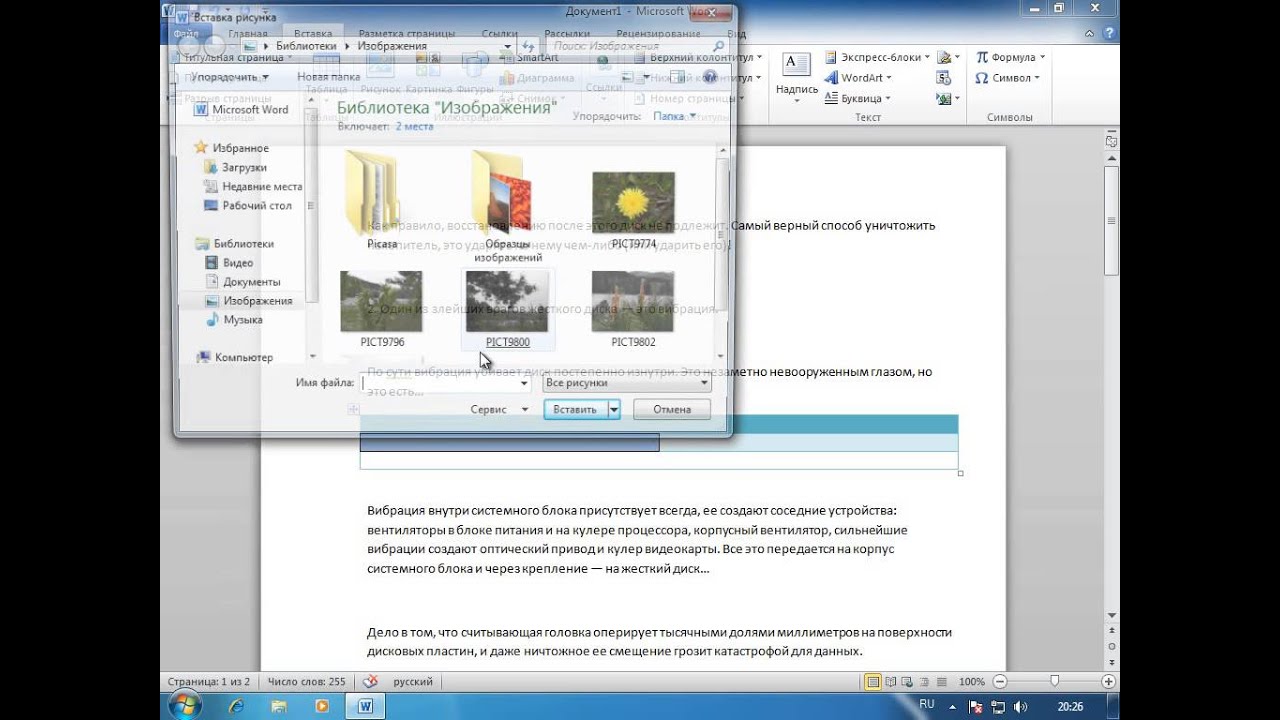Click the Имя файла input field
This screenshot has width=1280, height=720.
coord(445,383)
